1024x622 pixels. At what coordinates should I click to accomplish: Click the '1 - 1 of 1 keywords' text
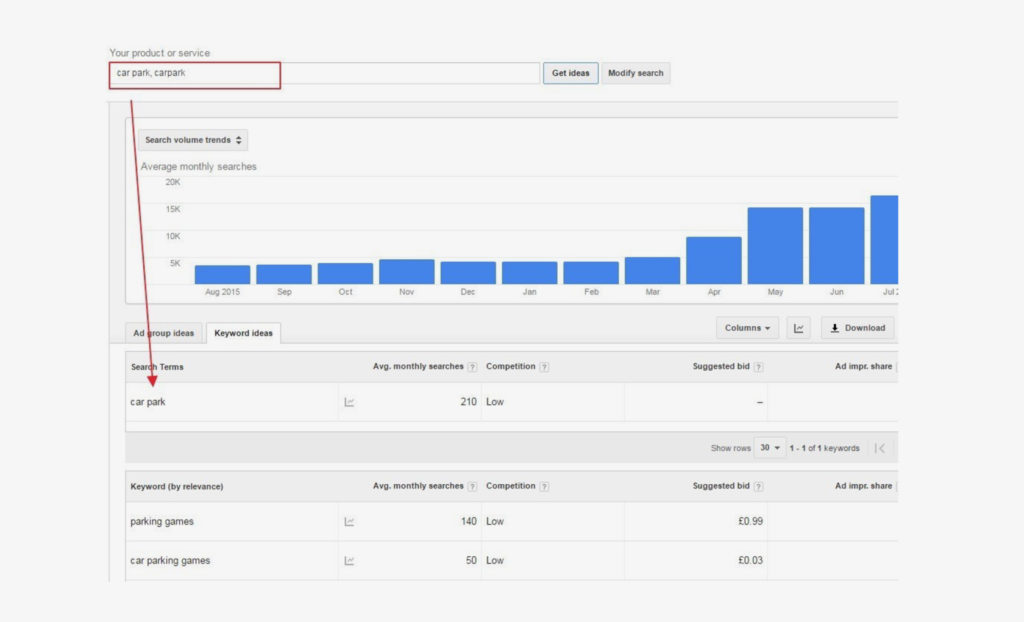(x=824, y=448)
